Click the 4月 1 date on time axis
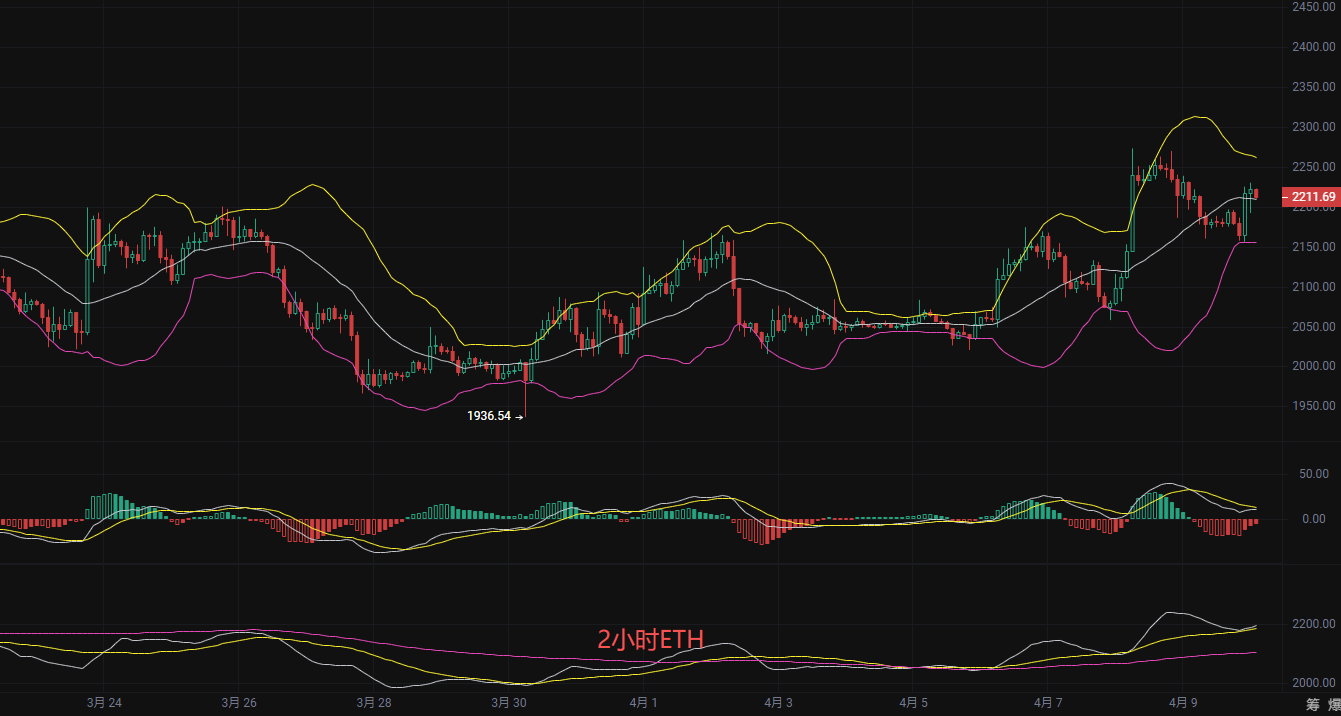1341x716 pixels. [642, 702]
